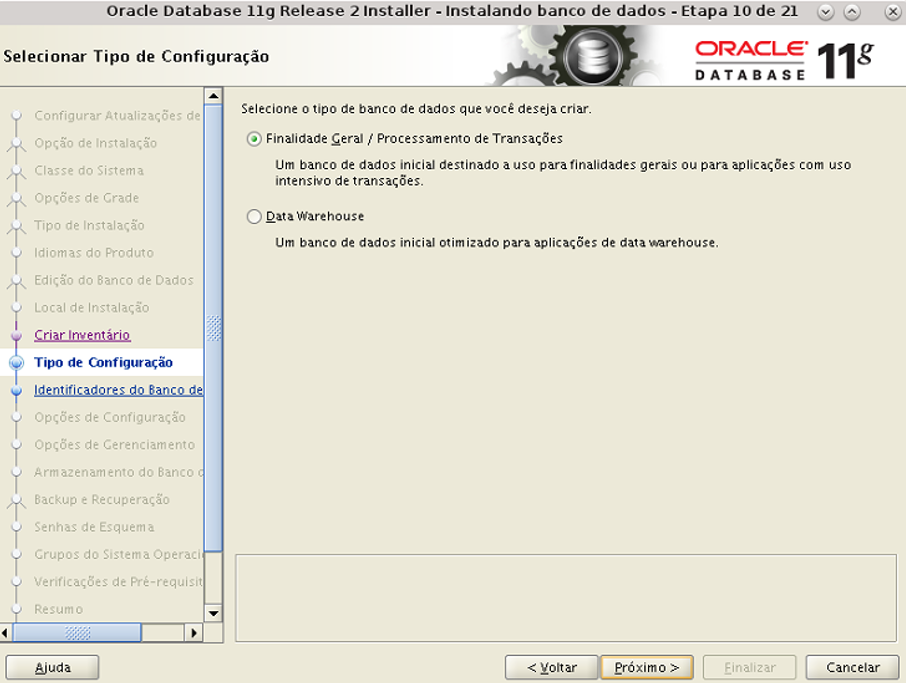Minimize the installer window via title bar
The width and height of the screenshot is (906, 683).
(x=826, y=12)
